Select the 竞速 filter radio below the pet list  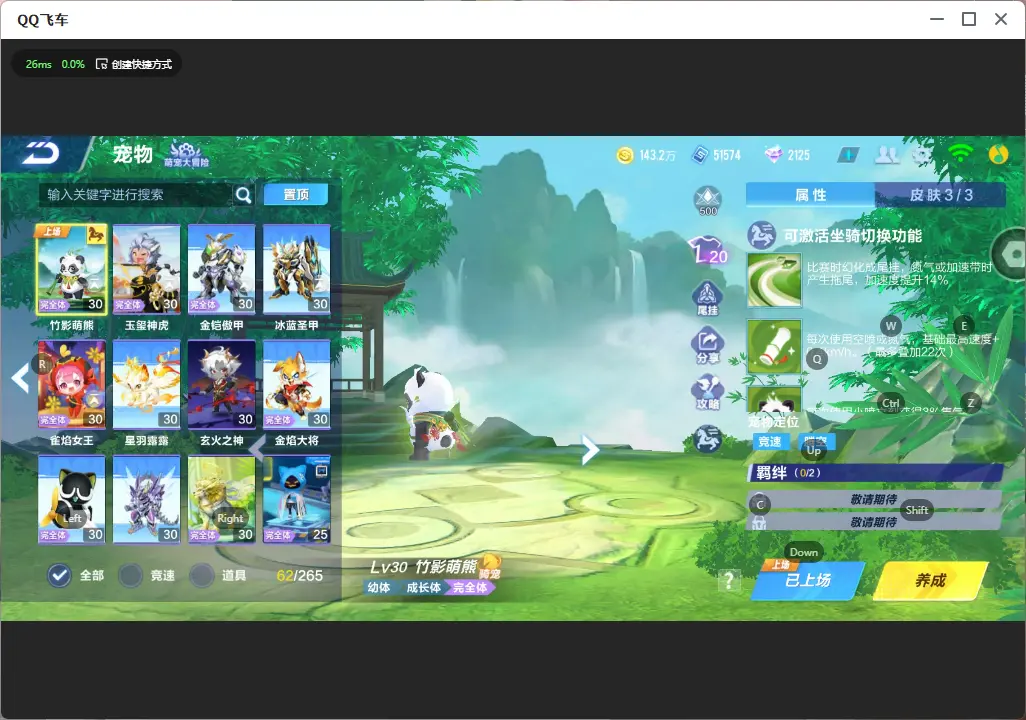pos(130,575)
